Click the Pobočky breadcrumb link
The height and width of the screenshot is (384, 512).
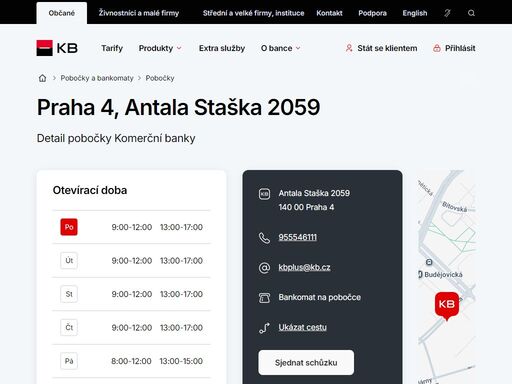(160, 78)
